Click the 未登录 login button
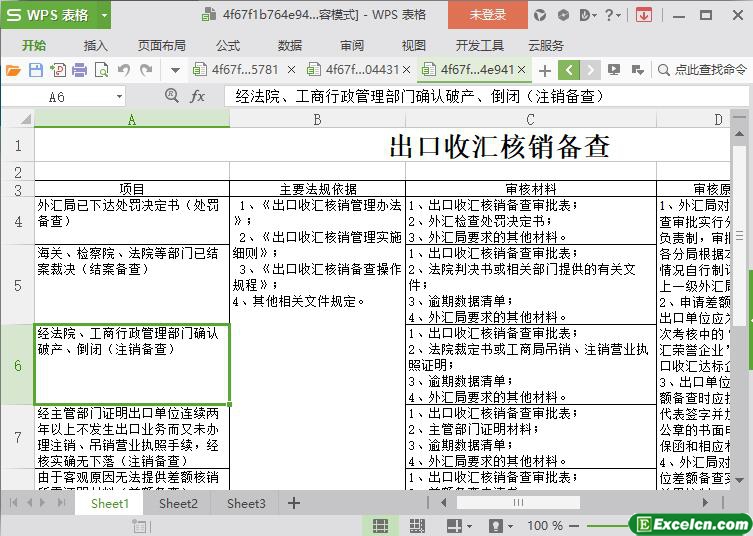The image size is (753, 536). coord(488,15)
